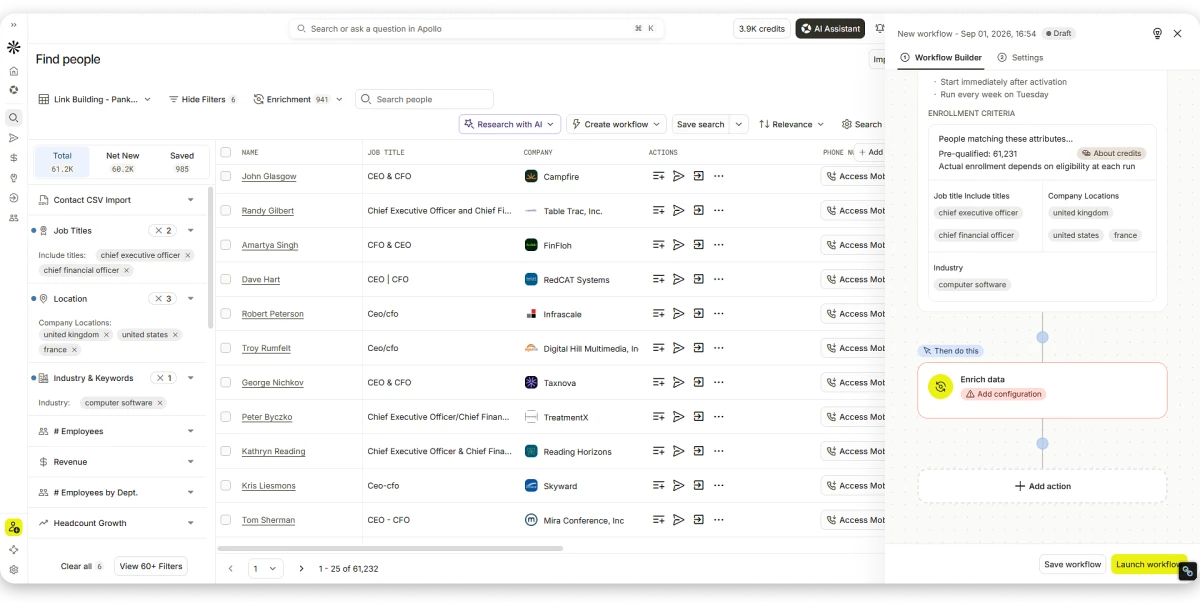Send email to Robert Peterson

click(x=678, y=314)
